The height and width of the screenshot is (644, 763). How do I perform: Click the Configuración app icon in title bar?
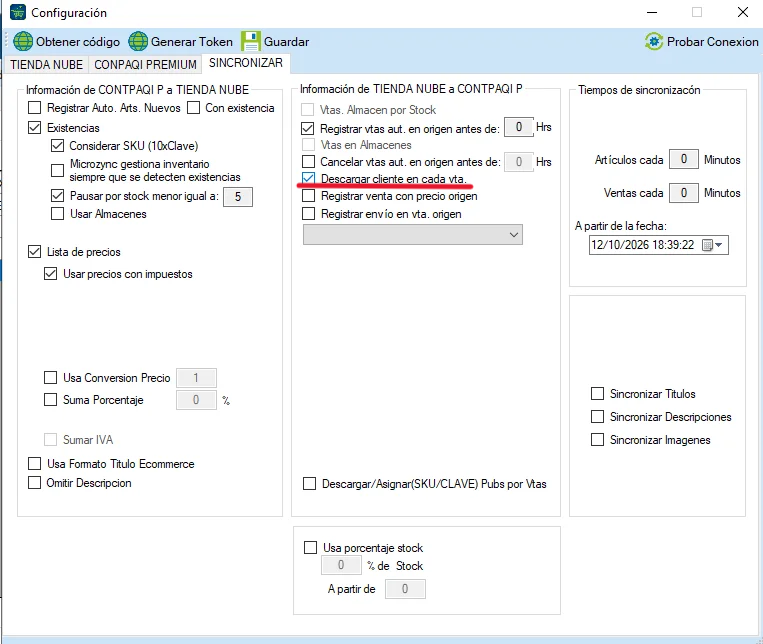tap(18, 12)
